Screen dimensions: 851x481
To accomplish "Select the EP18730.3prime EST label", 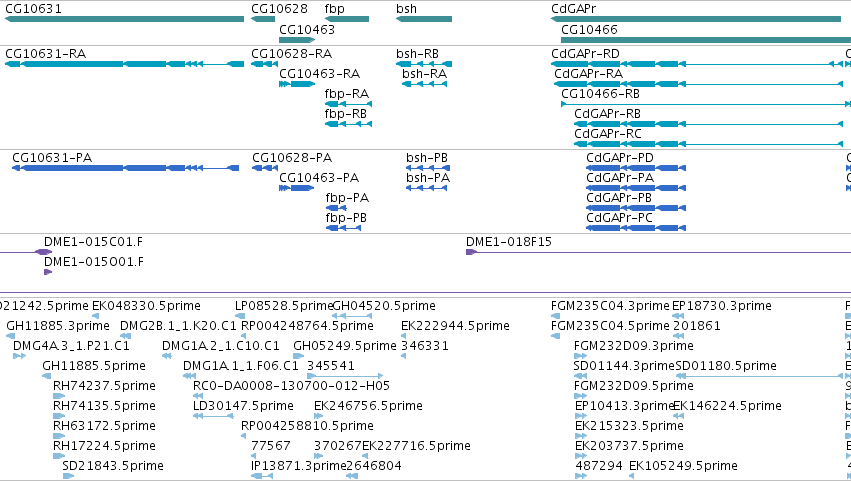I will tap(722, 306).
